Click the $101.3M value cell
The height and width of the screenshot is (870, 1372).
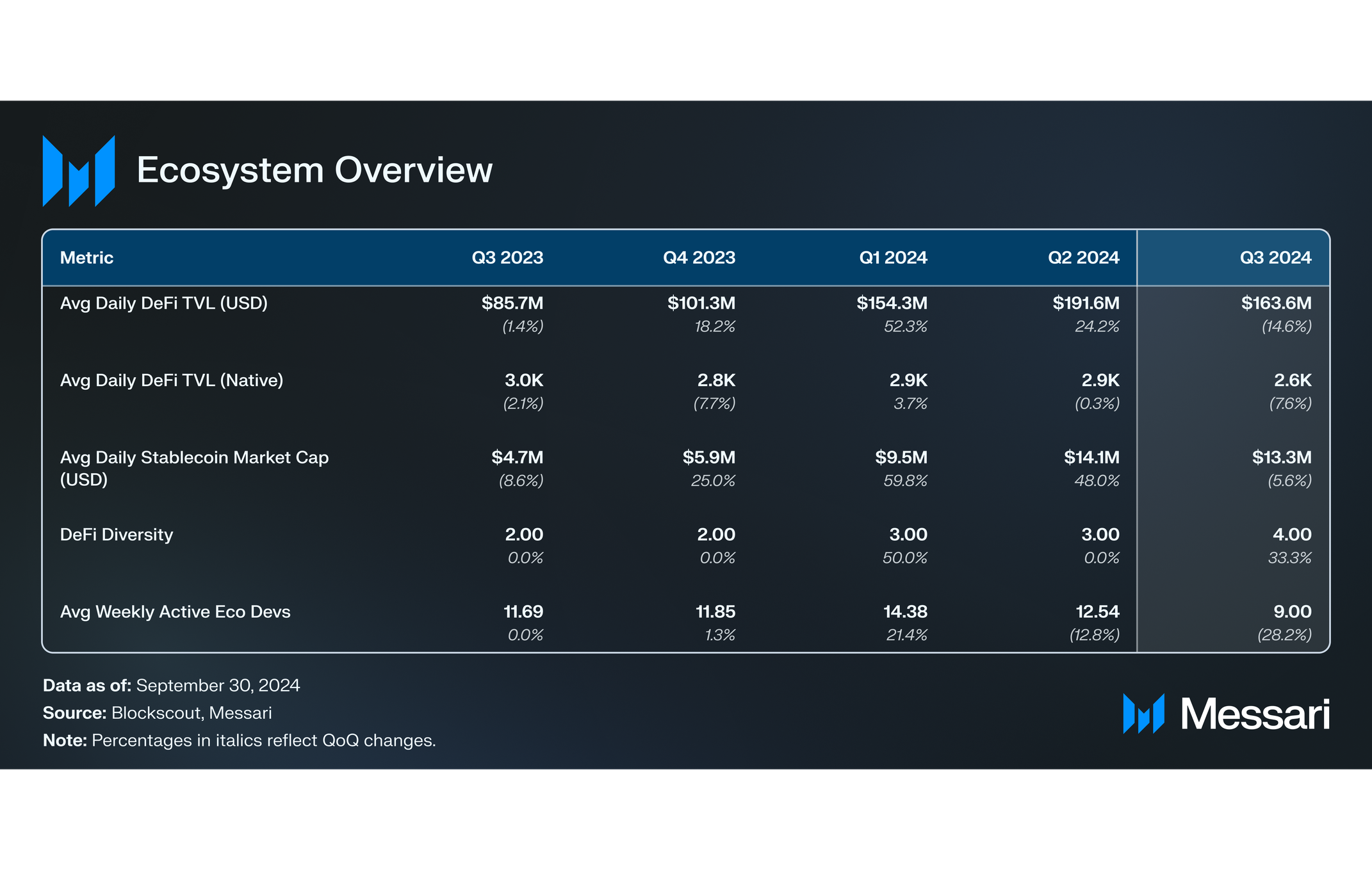(701, 303)
